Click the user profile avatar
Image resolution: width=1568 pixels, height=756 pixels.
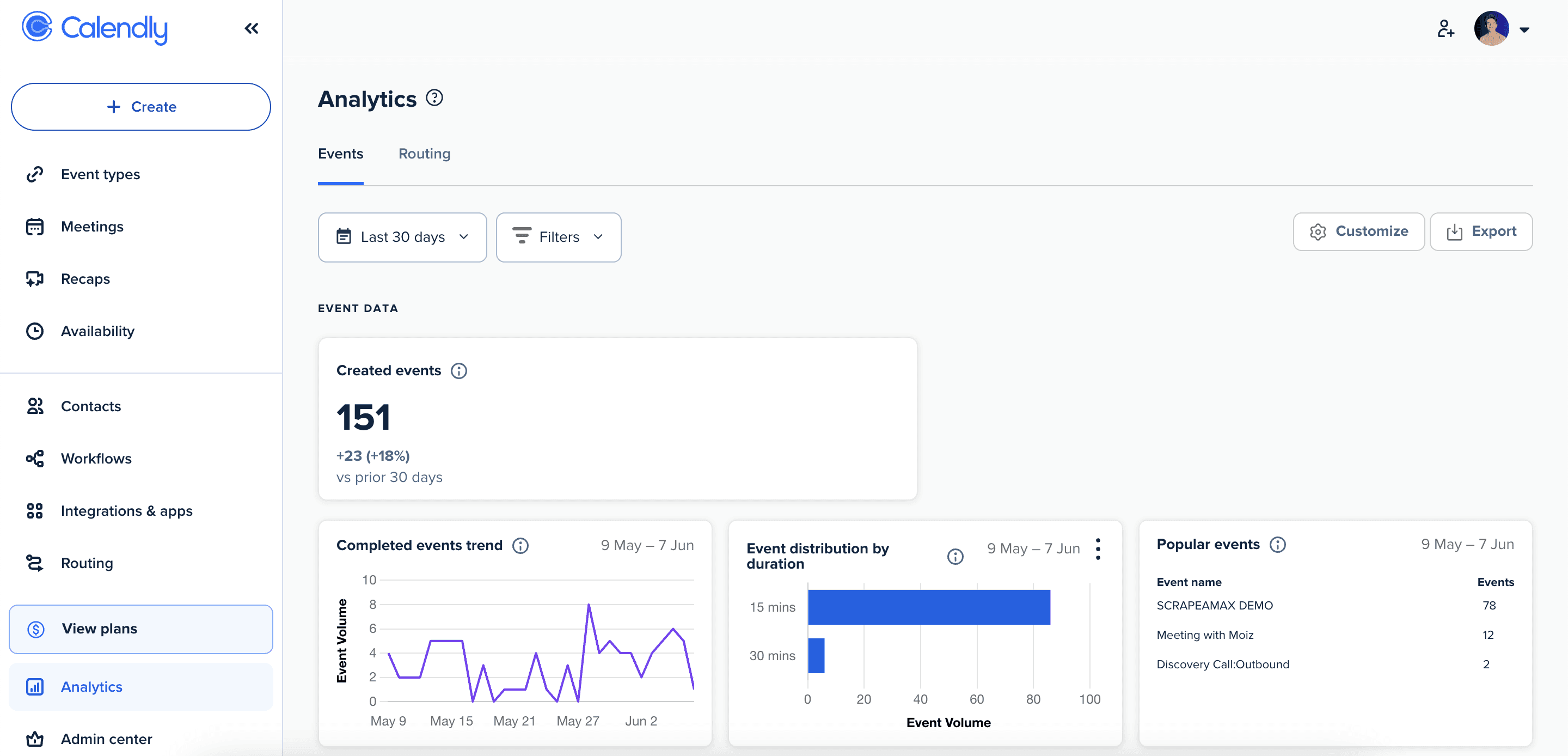(1491, 29)
